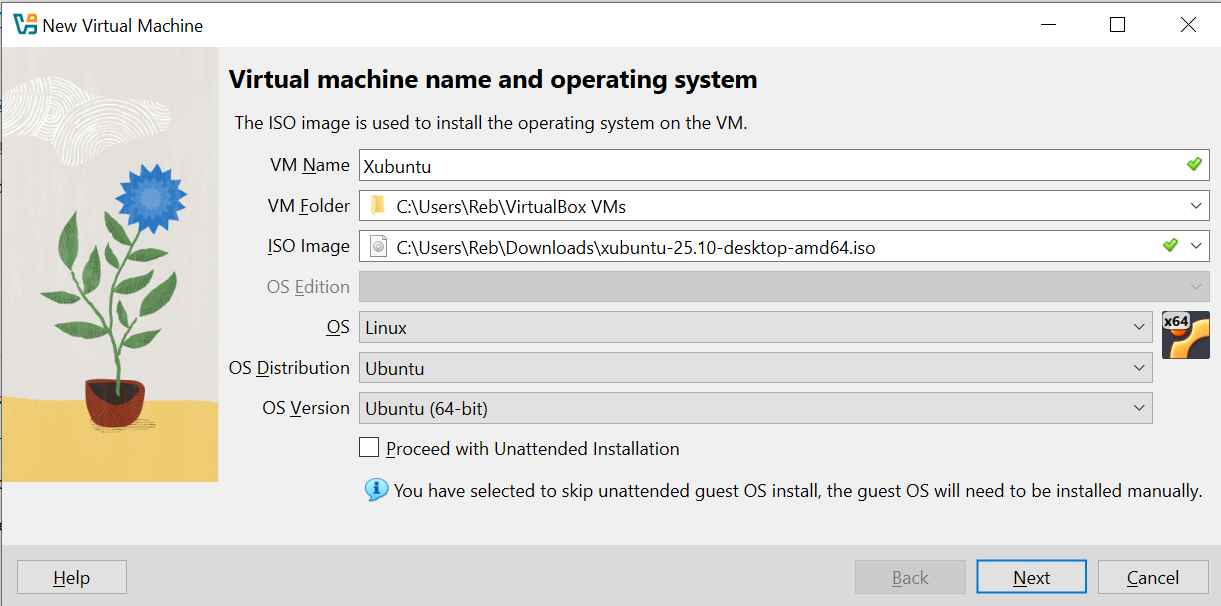Open the ISO Image dropdown arrow
Image resolution: width=1221 pixels, height=606 pixels.
(x=1197, y=246)
